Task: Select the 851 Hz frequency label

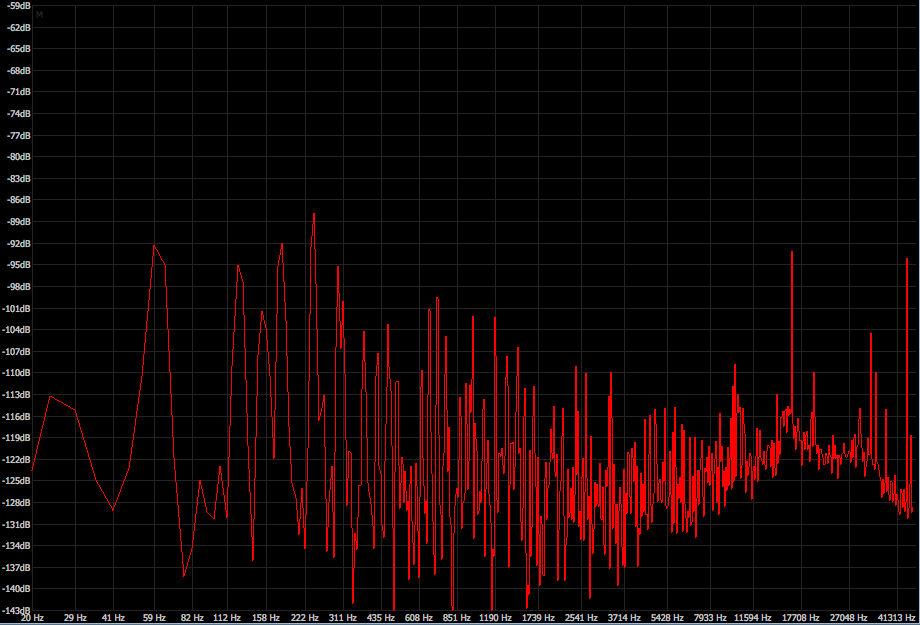Action: (x=457, y=617)
